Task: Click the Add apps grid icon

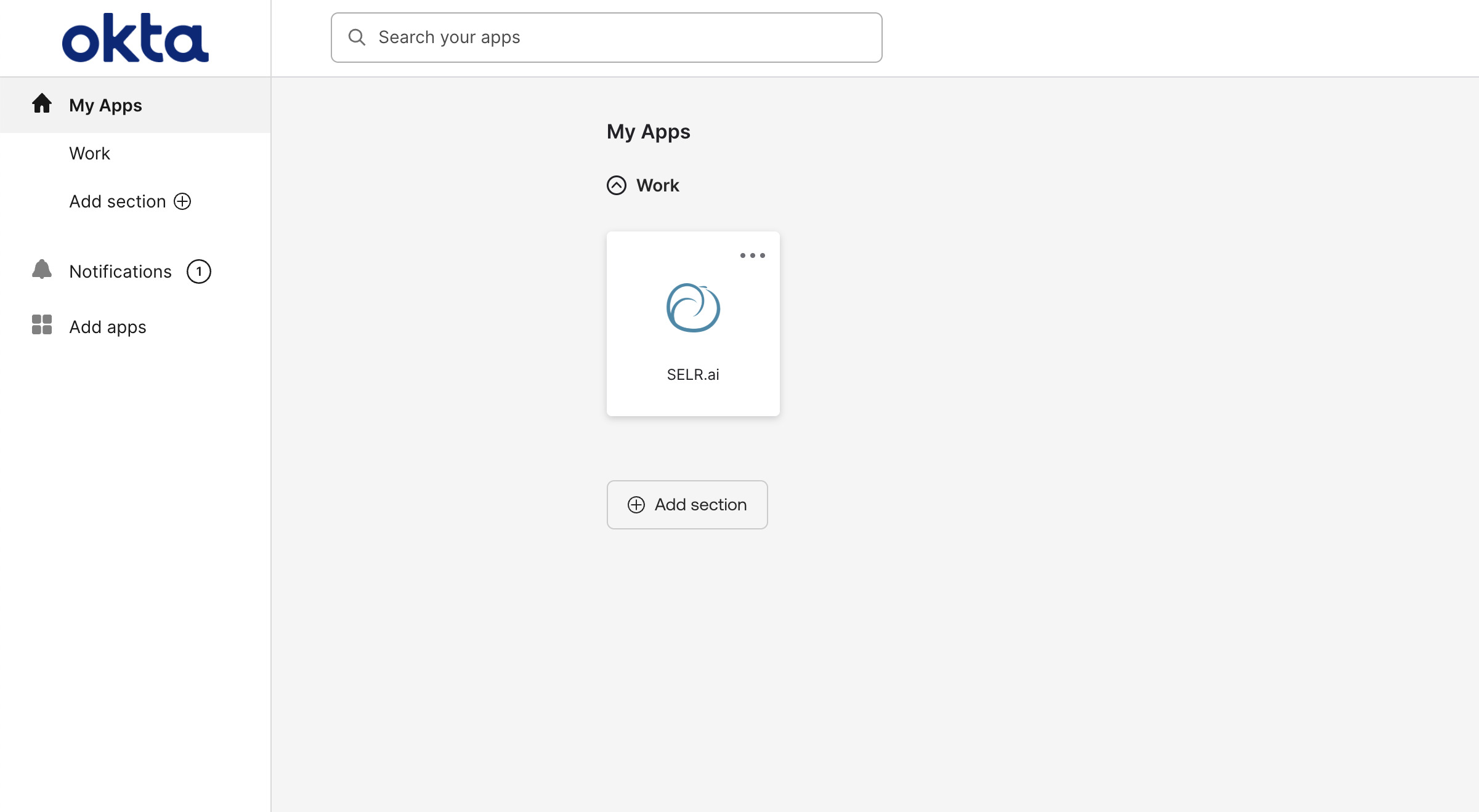Action: click(42, 324)
